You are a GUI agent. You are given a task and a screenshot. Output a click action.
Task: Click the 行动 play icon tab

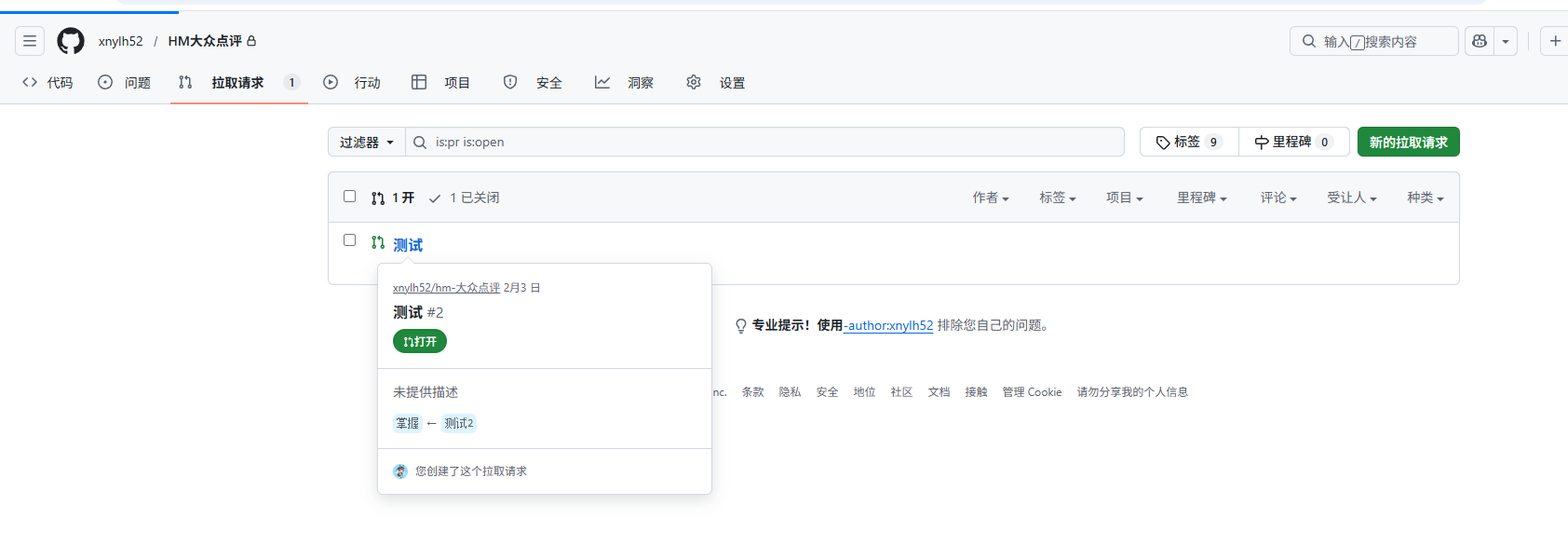(x=352, y=83)
